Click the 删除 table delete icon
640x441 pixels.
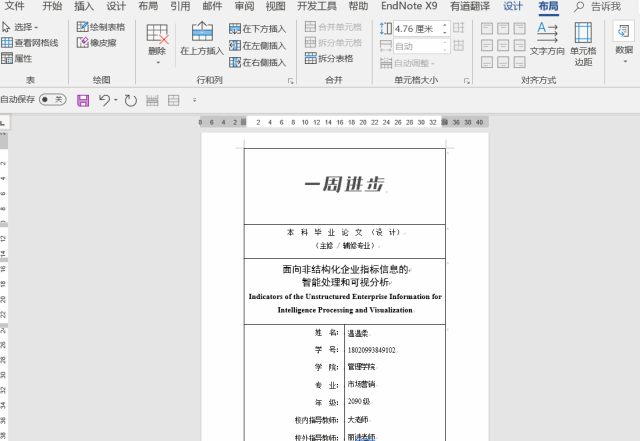(158, 34)
